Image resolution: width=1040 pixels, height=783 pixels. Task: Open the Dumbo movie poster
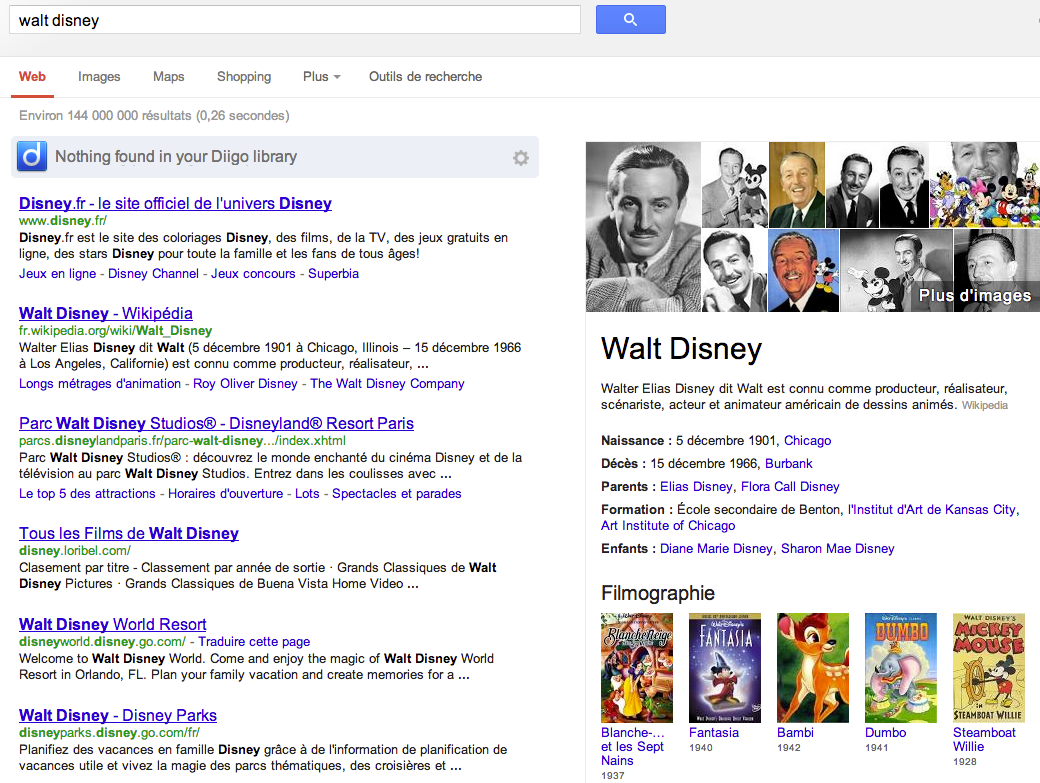901,668
